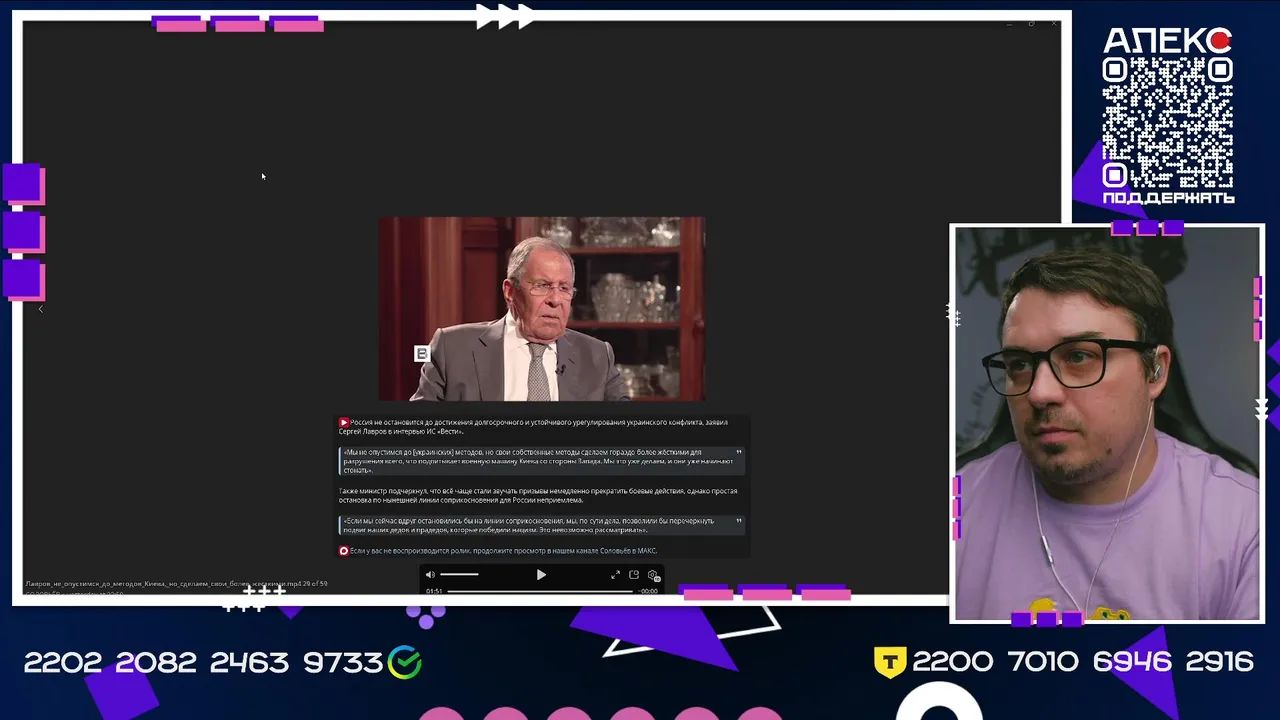
Task: Open playback speed settings gear
Action: pyautogui.click(x=653, y=575)
